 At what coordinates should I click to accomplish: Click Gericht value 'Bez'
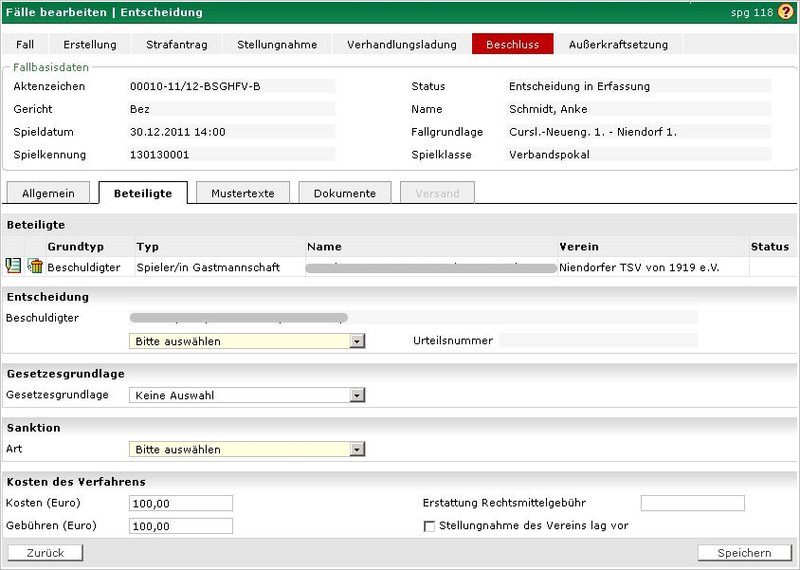(x=140, y=109)
